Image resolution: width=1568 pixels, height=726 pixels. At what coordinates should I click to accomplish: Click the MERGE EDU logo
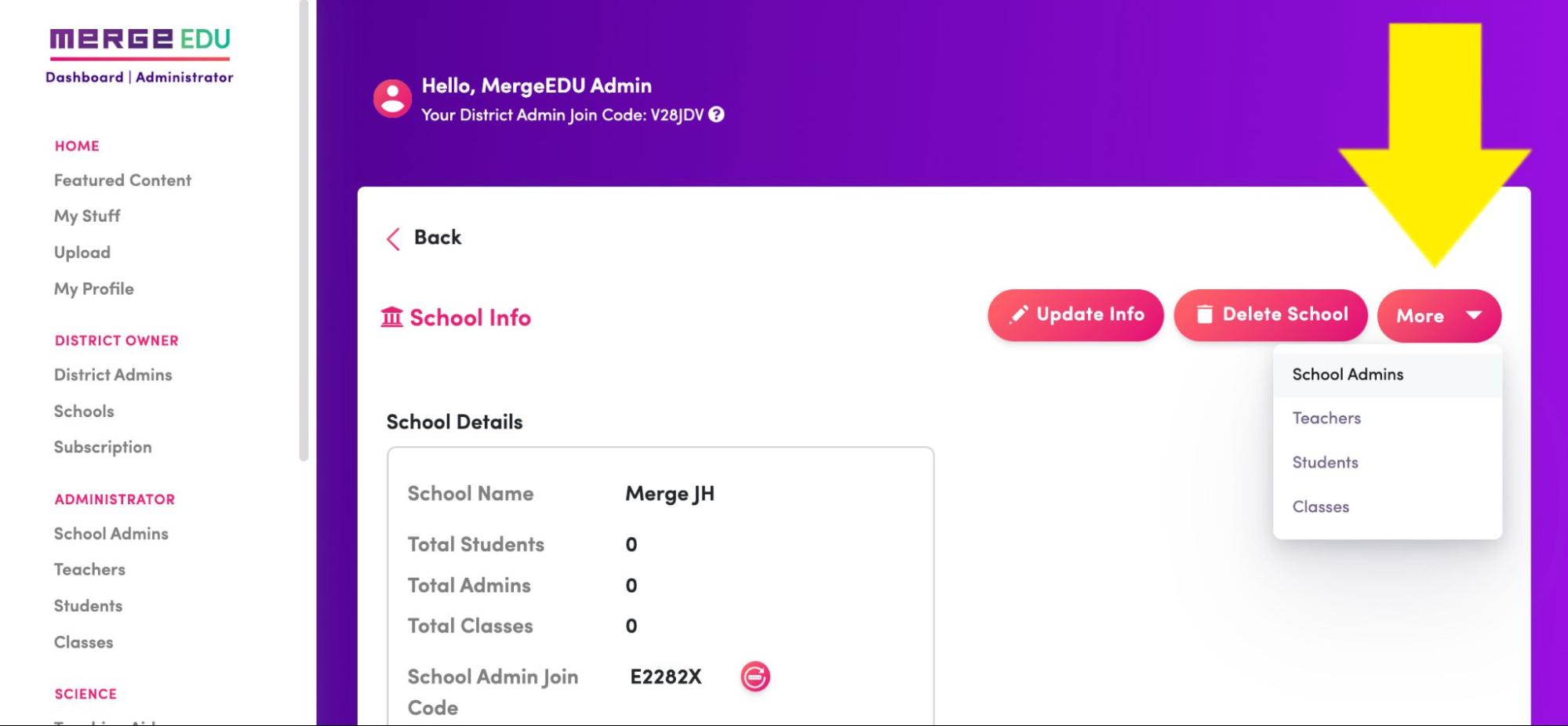tap(140, 41)
